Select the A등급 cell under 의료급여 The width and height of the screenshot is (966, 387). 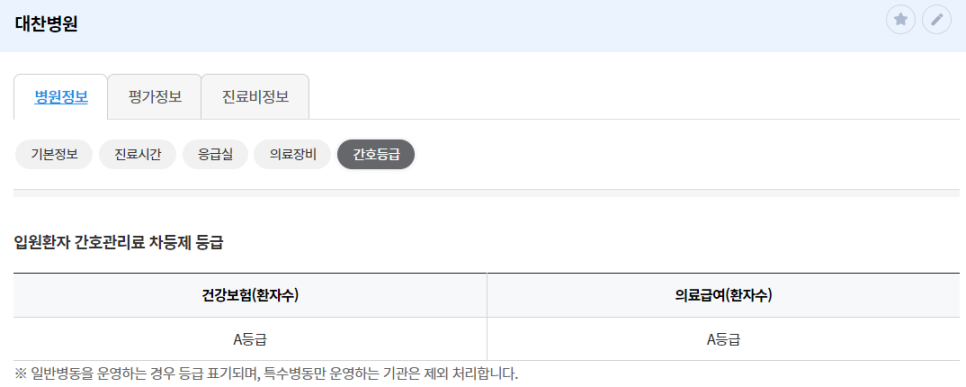[723, 339]
